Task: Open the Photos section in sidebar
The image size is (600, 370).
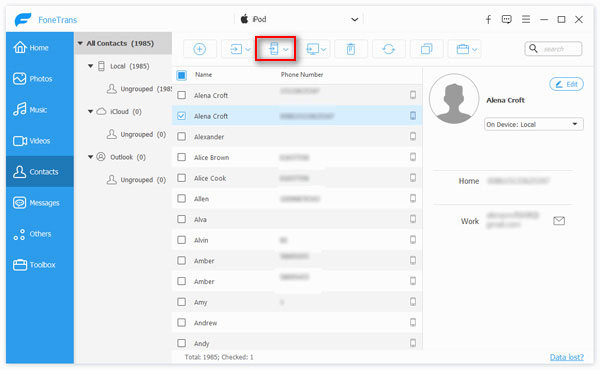Action: pos(40,78)
